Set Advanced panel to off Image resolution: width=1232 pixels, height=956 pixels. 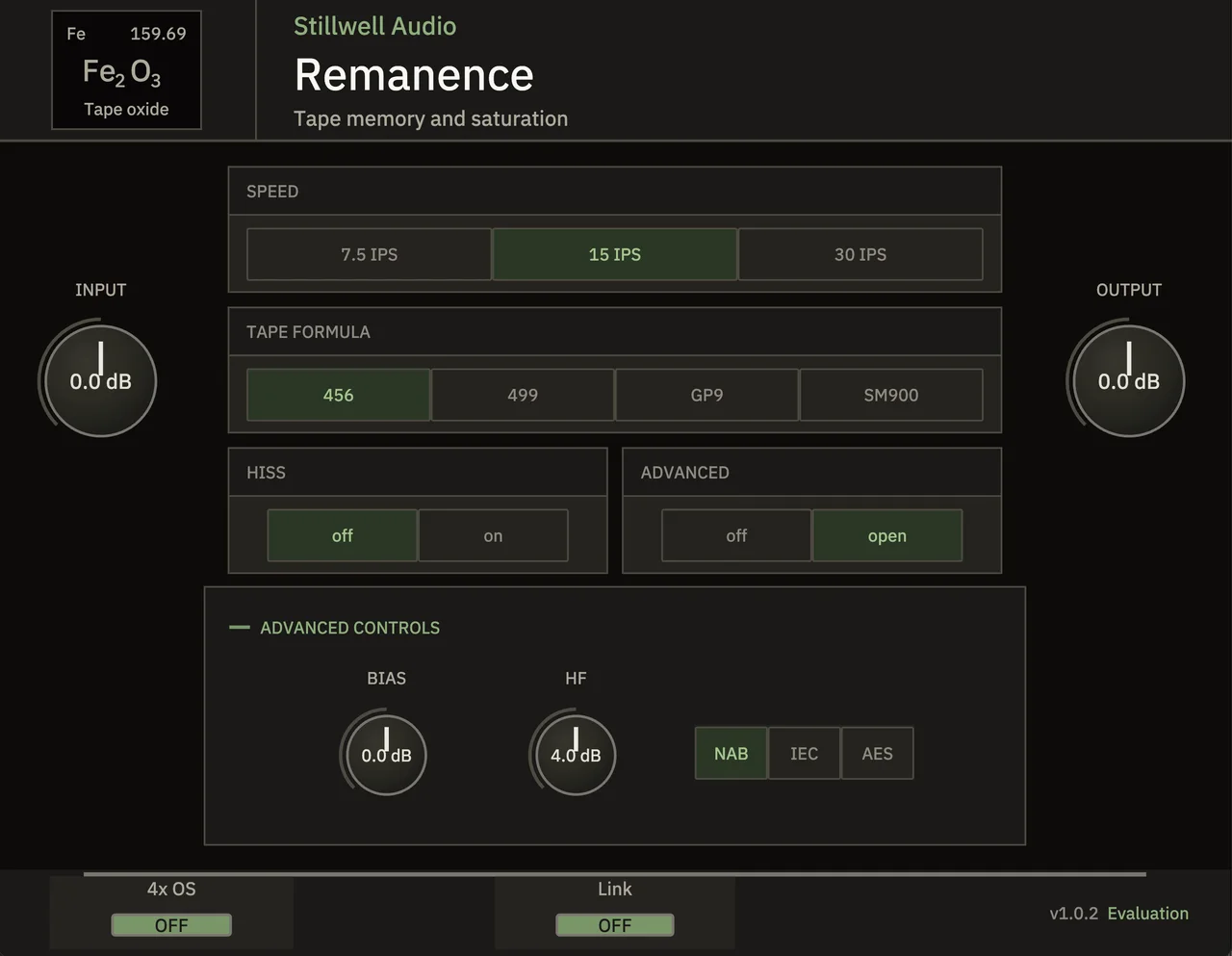coord(736,535)
